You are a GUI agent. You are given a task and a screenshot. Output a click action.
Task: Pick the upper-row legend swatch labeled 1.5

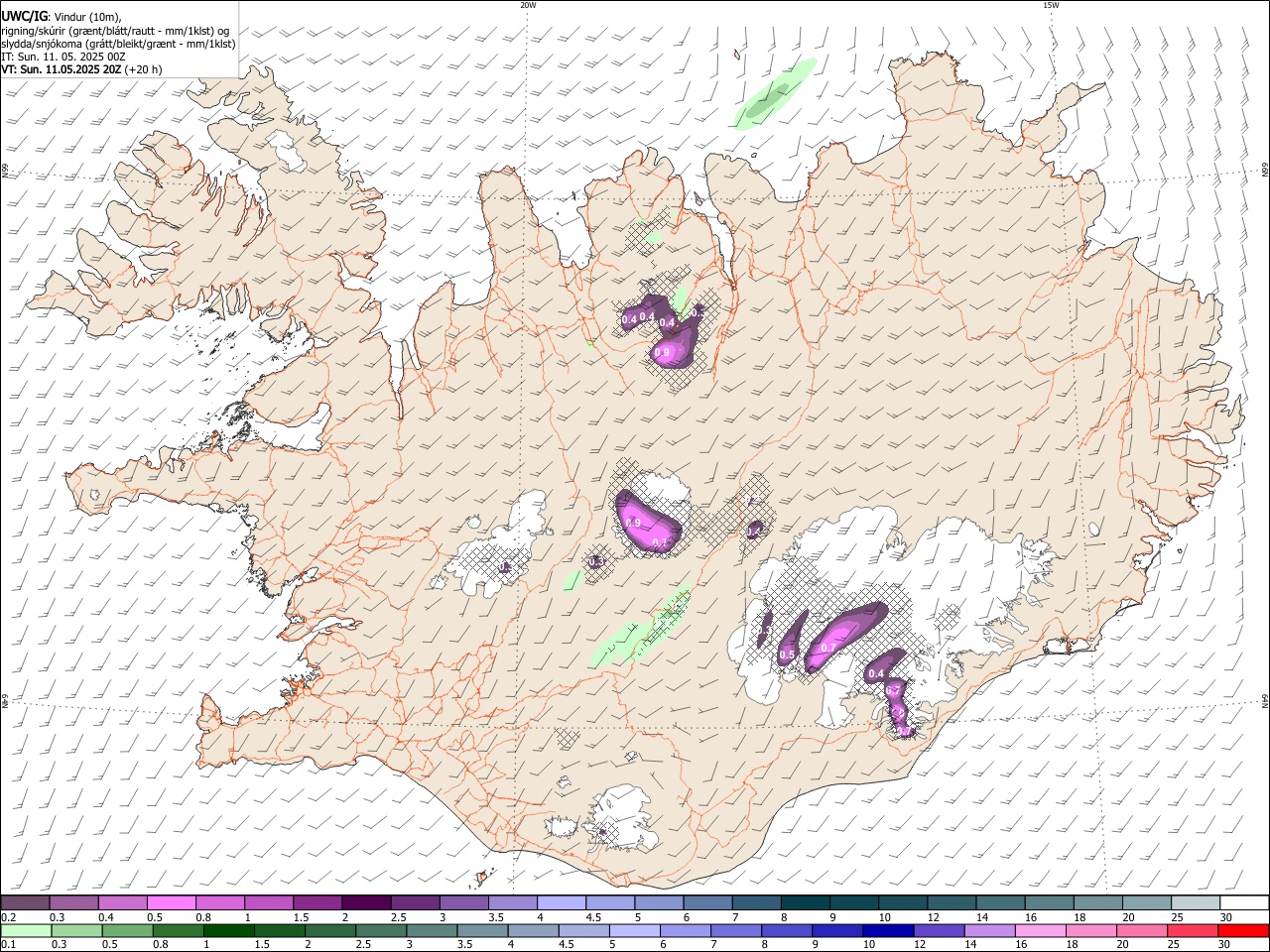[317, 902]
